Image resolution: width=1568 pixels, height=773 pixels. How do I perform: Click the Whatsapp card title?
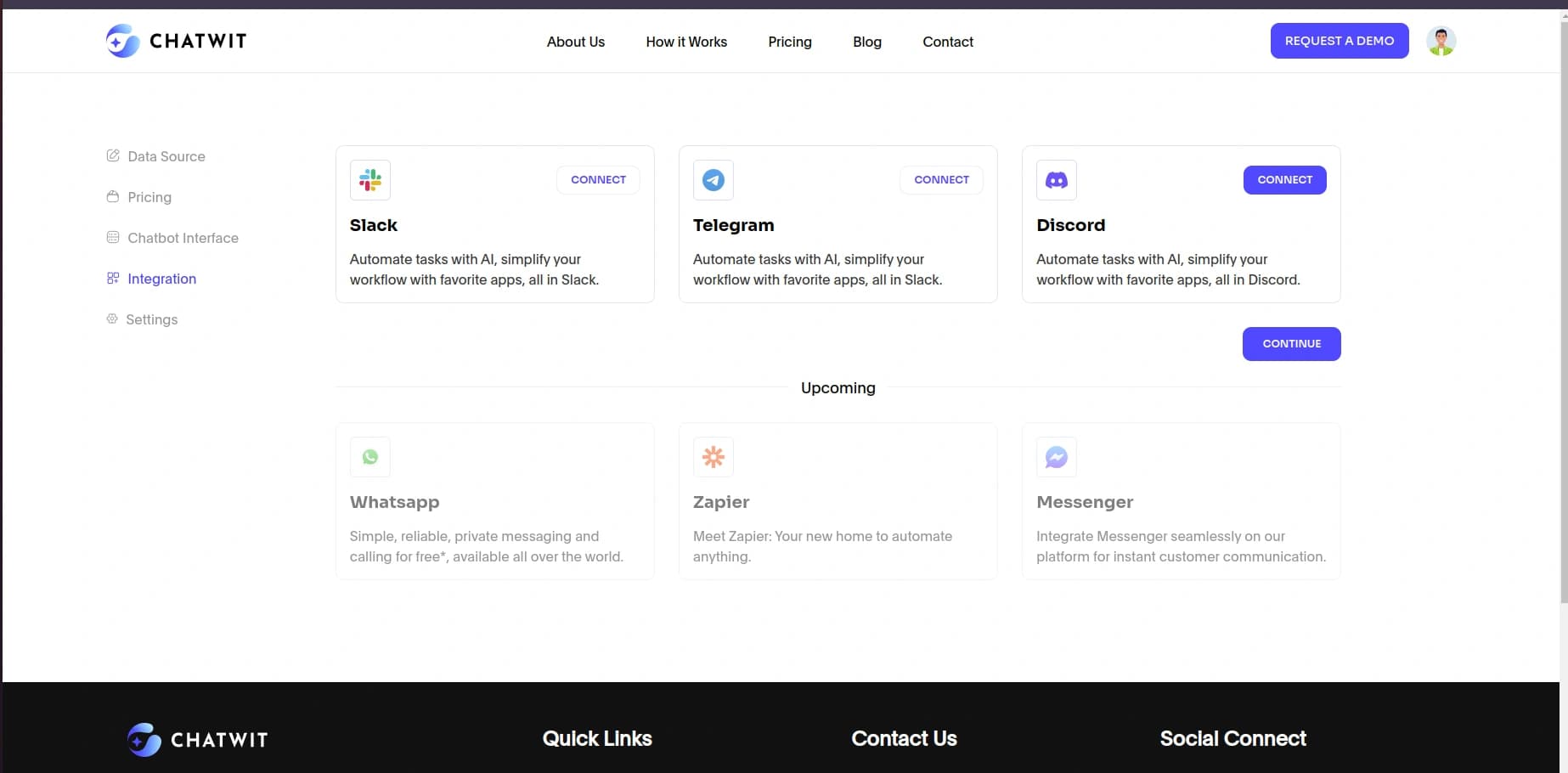[395, 502]
